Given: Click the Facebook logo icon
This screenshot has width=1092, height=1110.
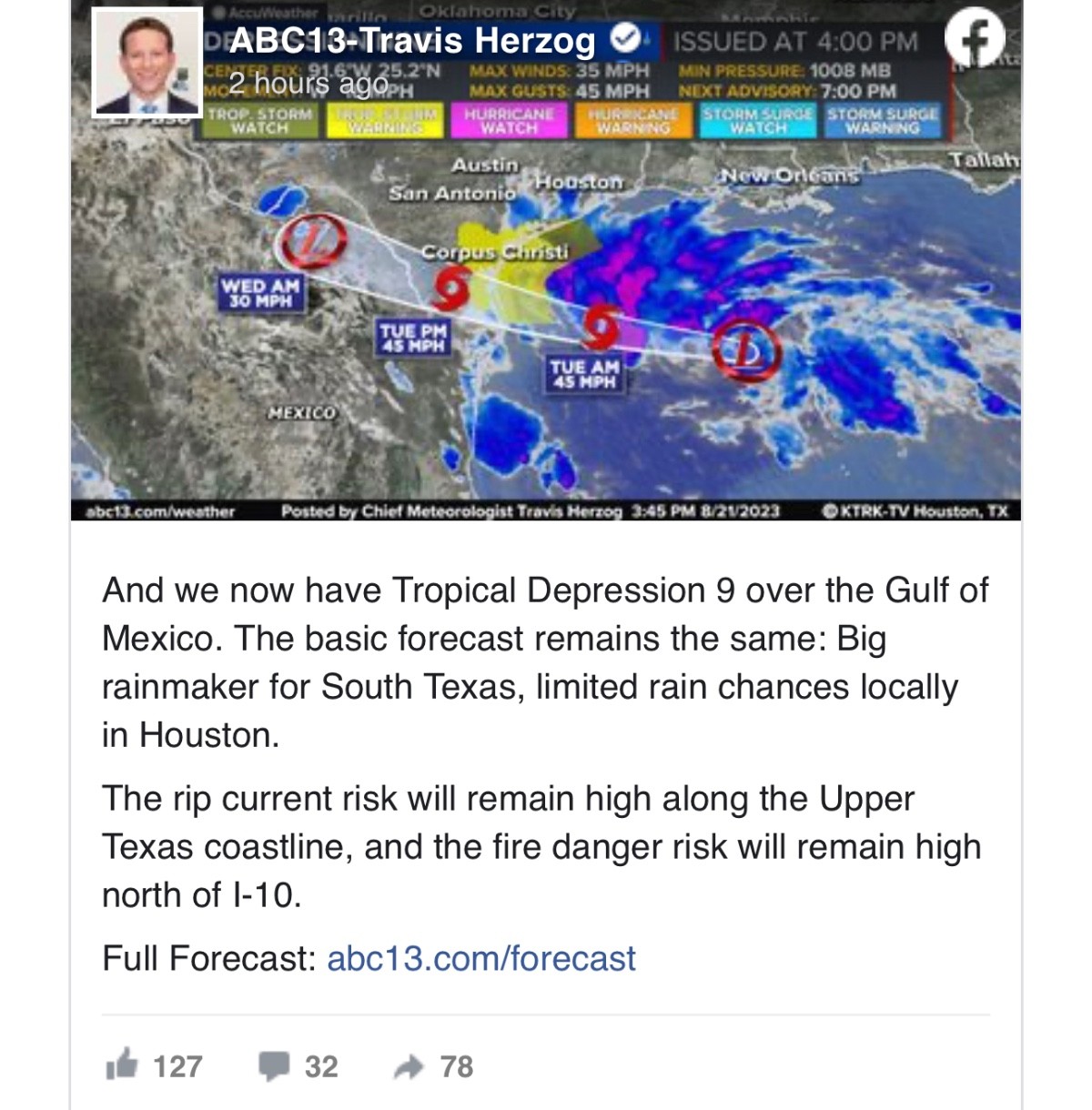Looking at the screenshot, I should pos(975,39).
